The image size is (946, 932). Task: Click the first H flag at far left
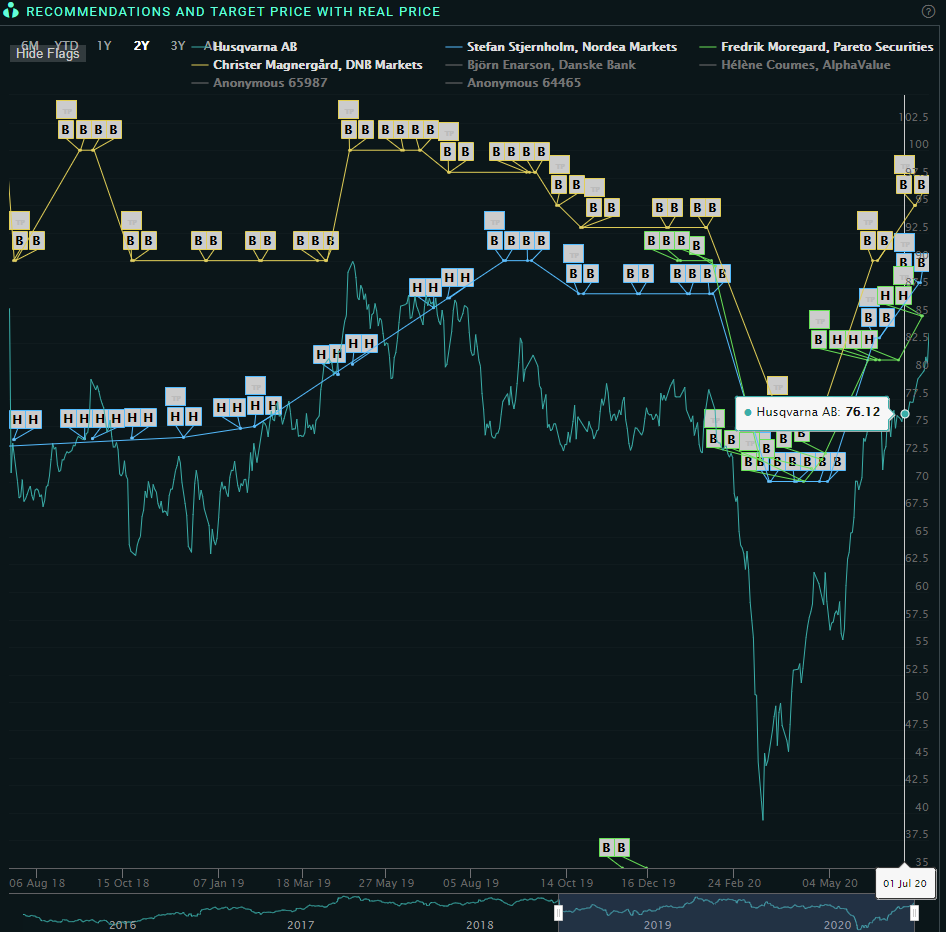(18, 420)
